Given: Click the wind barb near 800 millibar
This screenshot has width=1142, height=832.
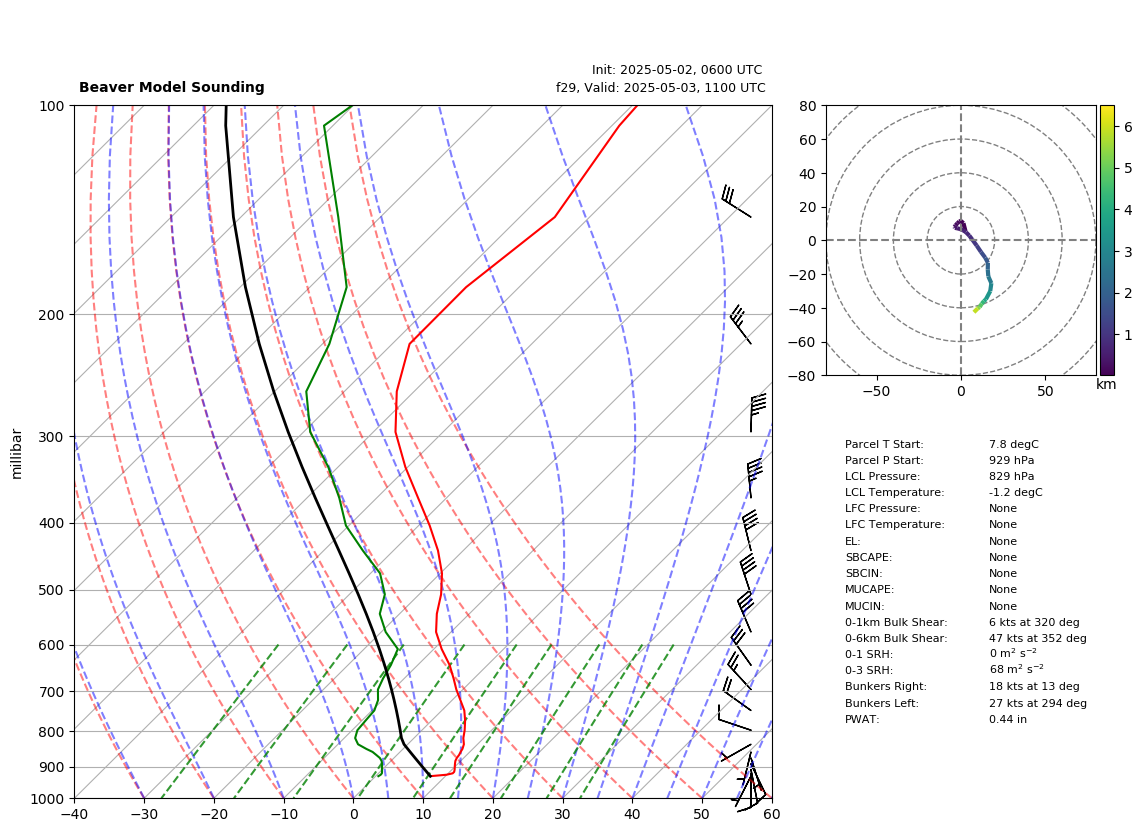Looking at the screenshot, I should 734,718.
